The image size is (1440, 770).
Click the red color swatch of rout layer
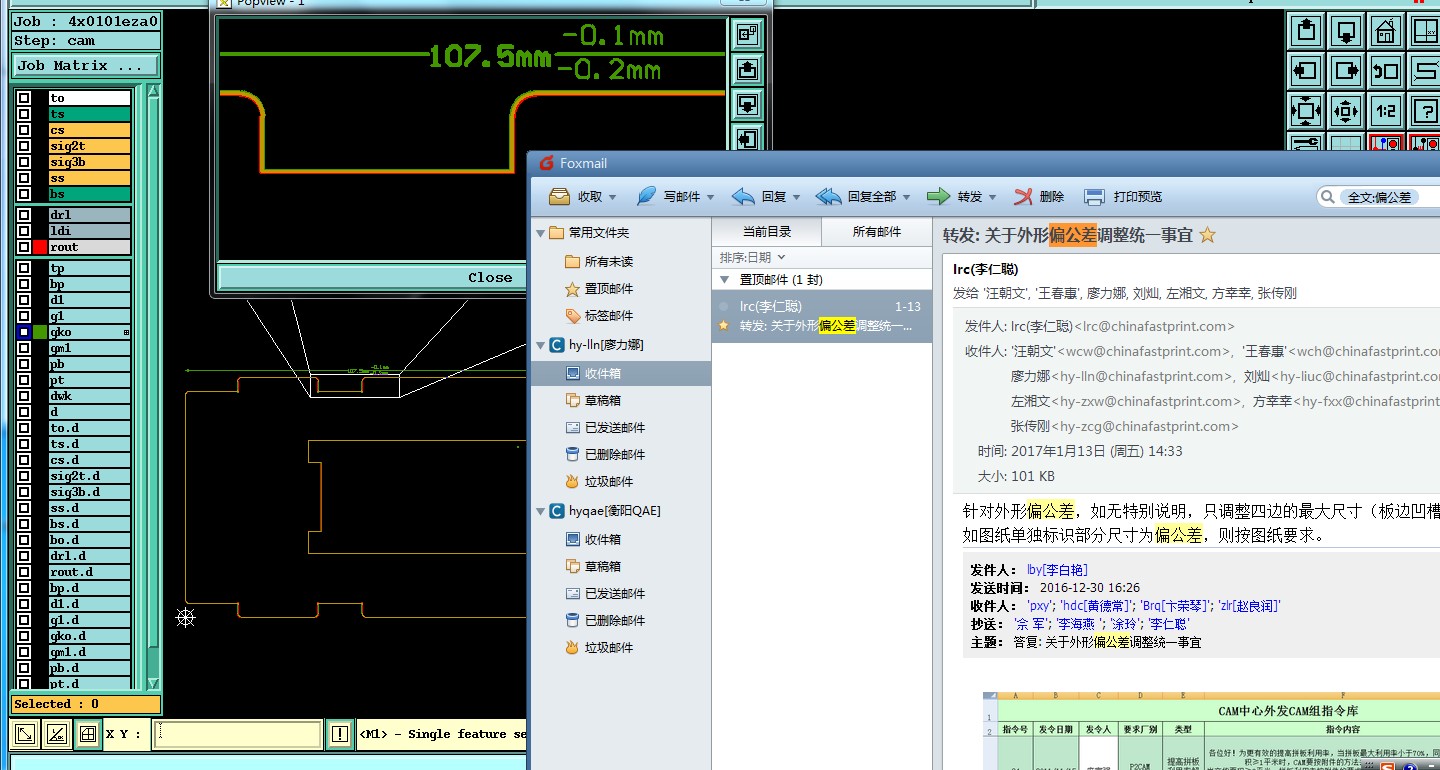tap(40, 247)
